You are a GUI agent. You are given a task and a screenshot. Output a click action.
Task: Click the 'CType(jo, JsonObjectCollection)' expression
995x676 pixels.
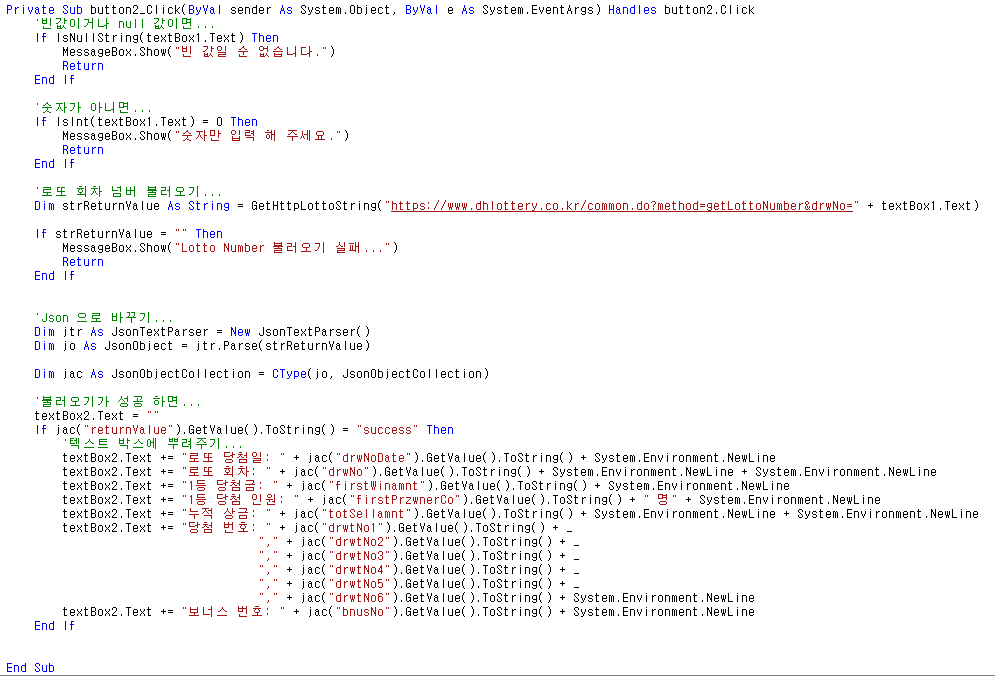[x=381, y=373]
